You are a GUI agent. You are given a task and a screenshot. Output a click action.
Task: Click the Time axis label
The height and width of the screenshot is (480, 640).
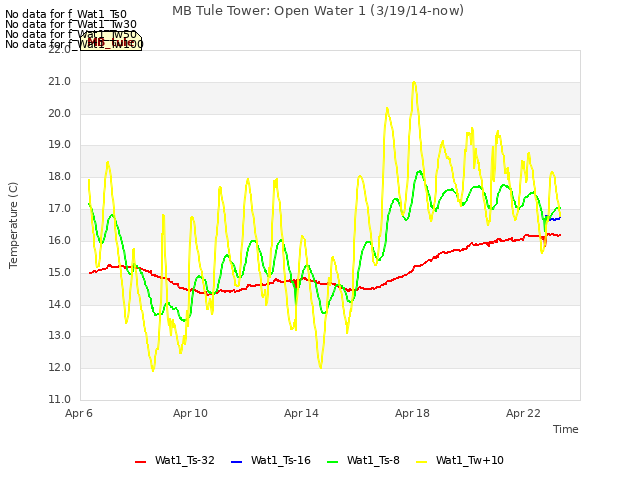coord(565,429)
